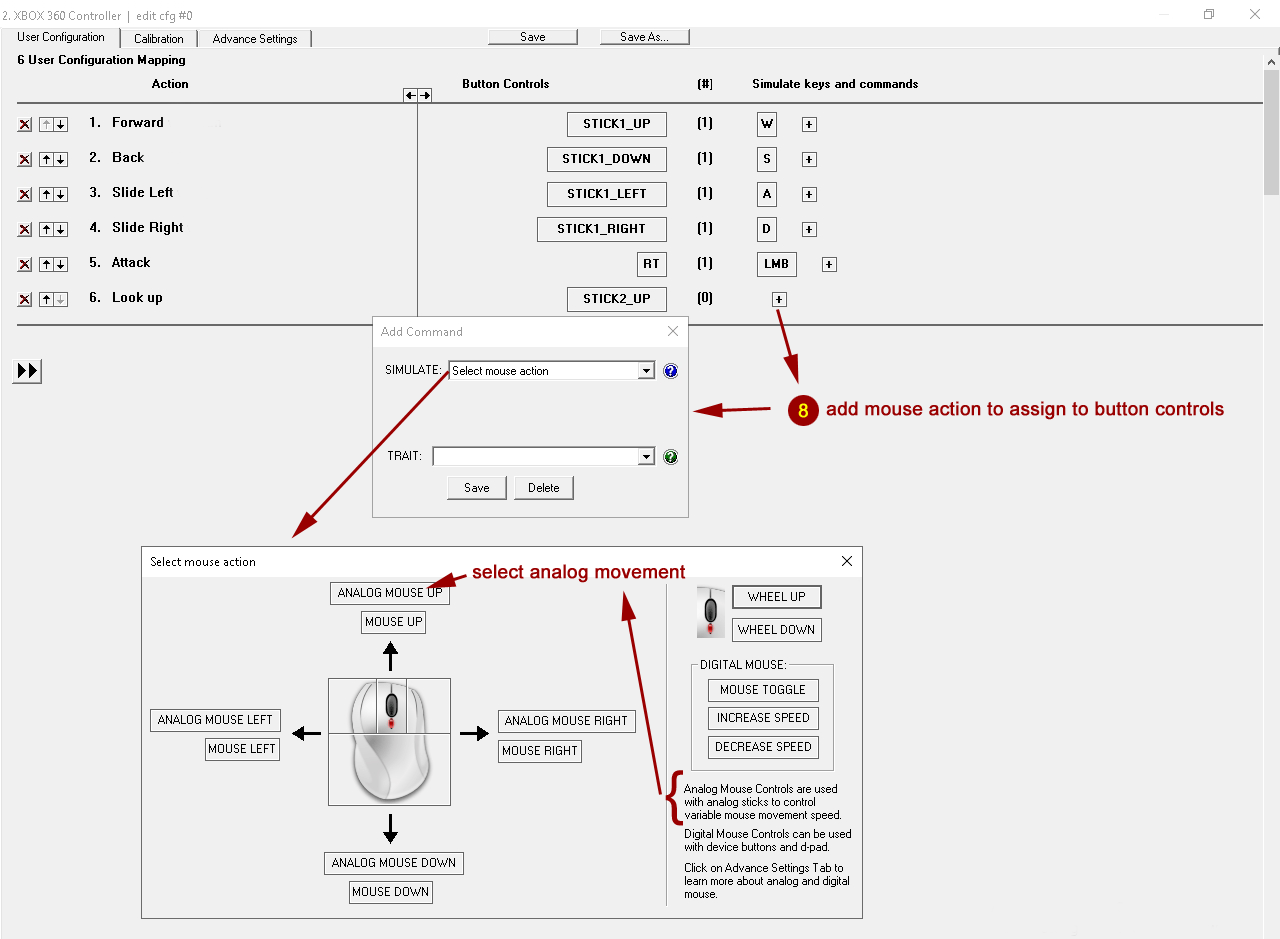Choose the ANALOG MOUSE UP action
The height and width of the screenshot is (939, 1280).
[389, 593]
